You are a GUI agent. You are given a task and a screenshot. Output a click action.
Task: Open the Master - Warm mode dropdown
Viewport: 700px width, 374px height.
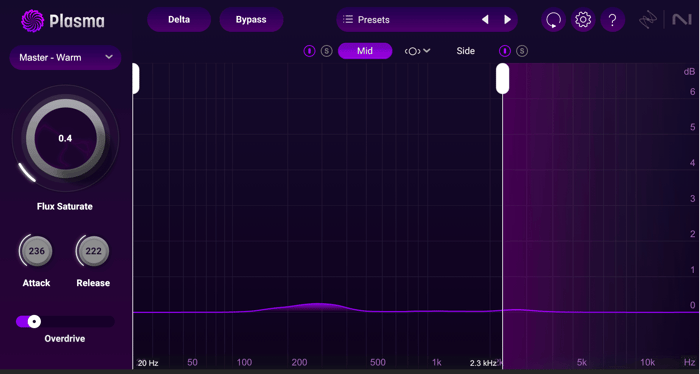pyautogui.click(x=65, y=57)
